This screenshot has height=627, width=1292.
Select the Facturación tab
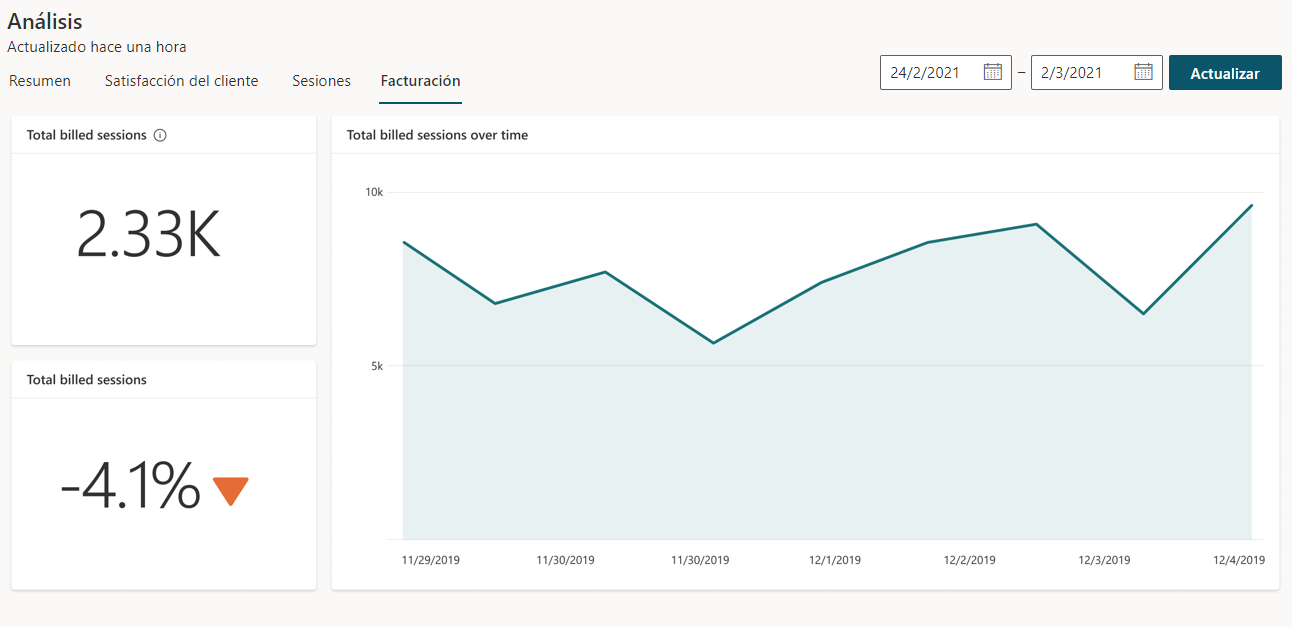pos(420,81)
